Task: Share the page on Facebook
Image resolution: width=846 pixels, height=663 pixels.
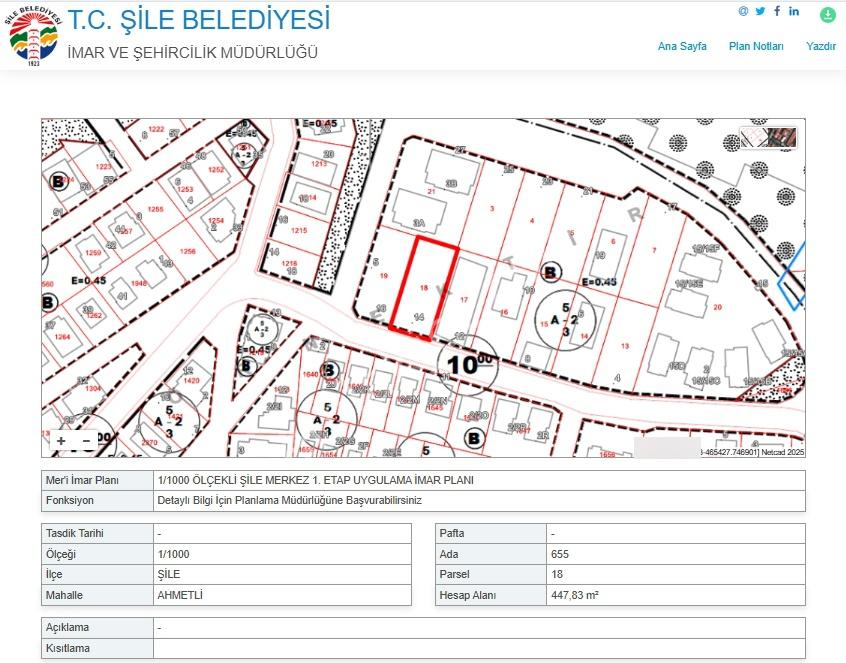Action: pos(777,11)
